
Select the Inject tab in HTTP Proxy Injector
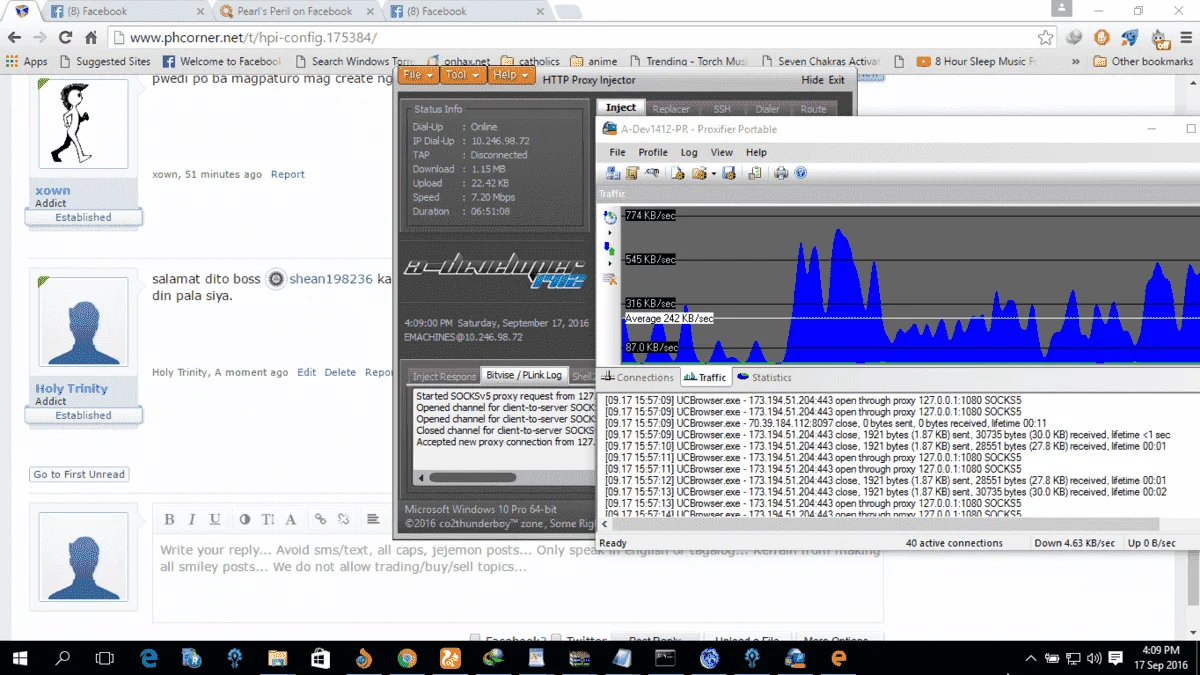620,108
